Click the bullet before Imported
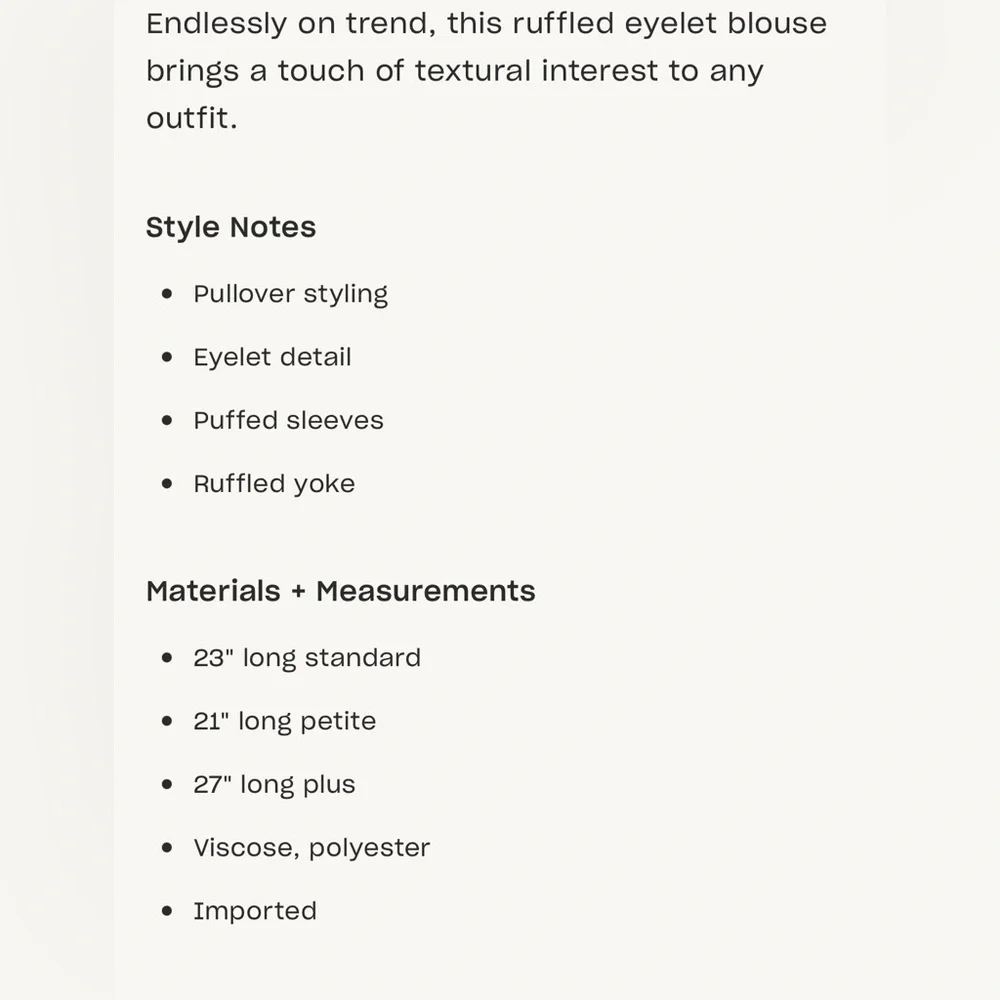Screen dimensions: 1000x1000 pos(167,911)
